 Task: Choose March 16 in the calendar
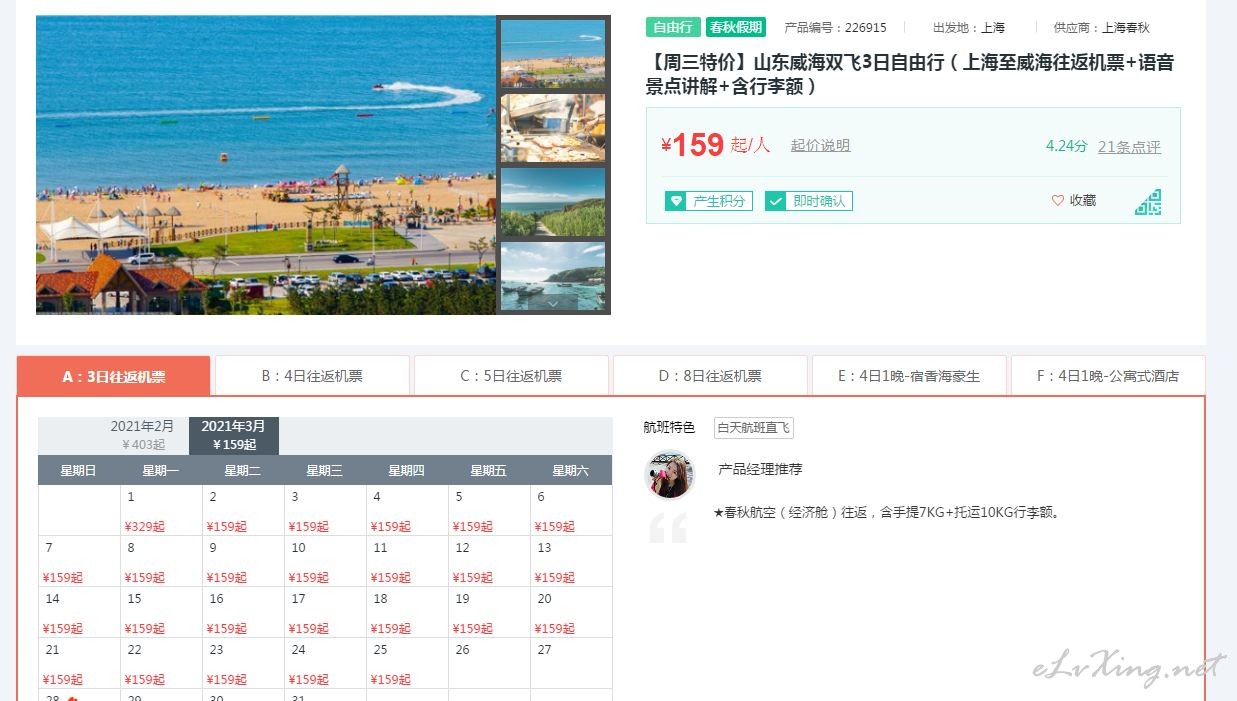point(243,612)
